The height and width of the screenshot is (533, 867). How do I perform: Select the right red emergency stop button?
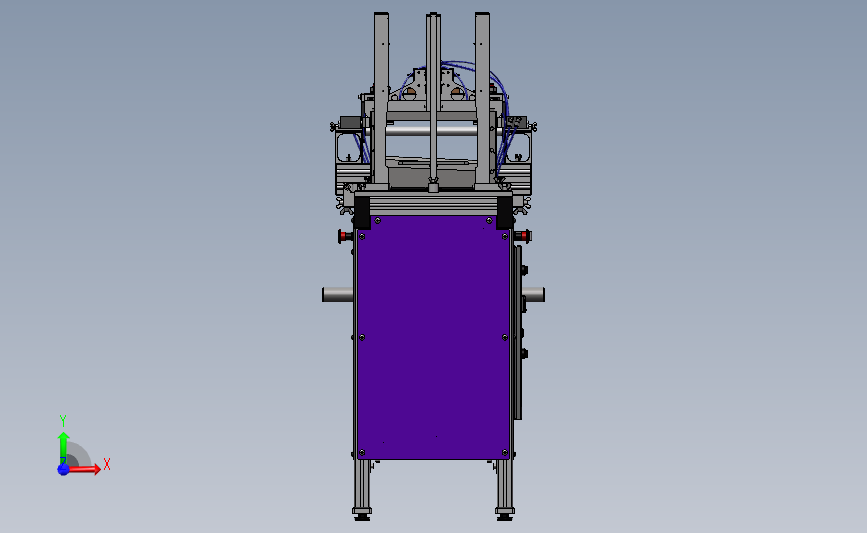pos(524,236)
